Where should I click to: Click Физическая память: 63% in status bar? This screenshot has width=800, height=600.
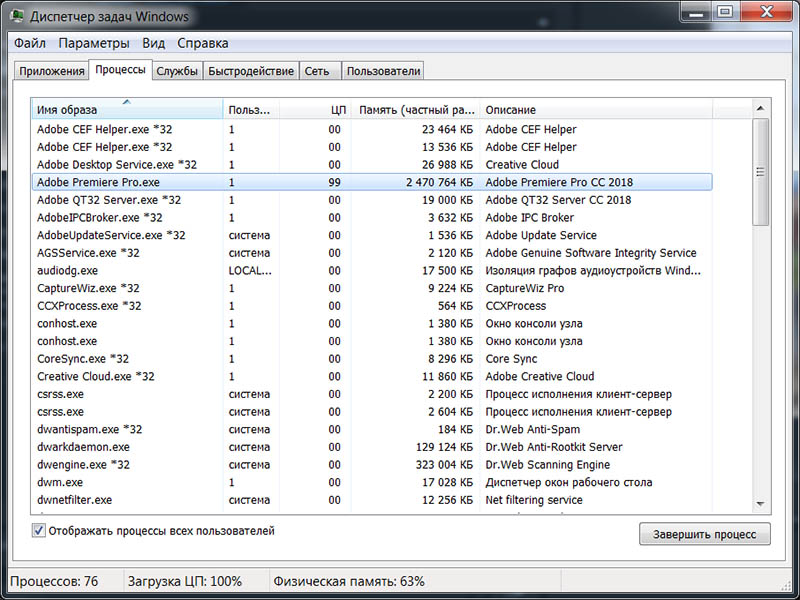pos(349,581)
